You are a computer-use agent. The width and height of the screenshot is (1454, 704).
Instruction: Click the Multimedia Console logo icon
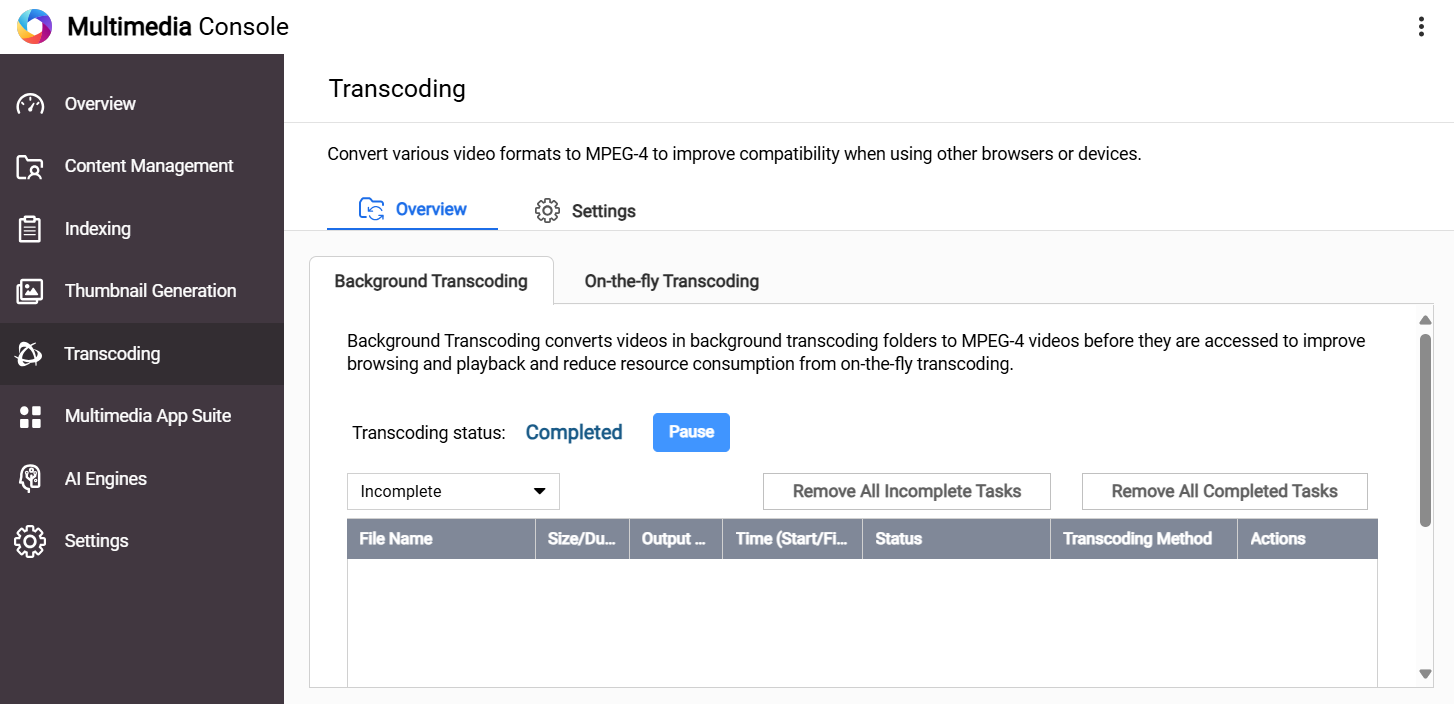(34, 27)
